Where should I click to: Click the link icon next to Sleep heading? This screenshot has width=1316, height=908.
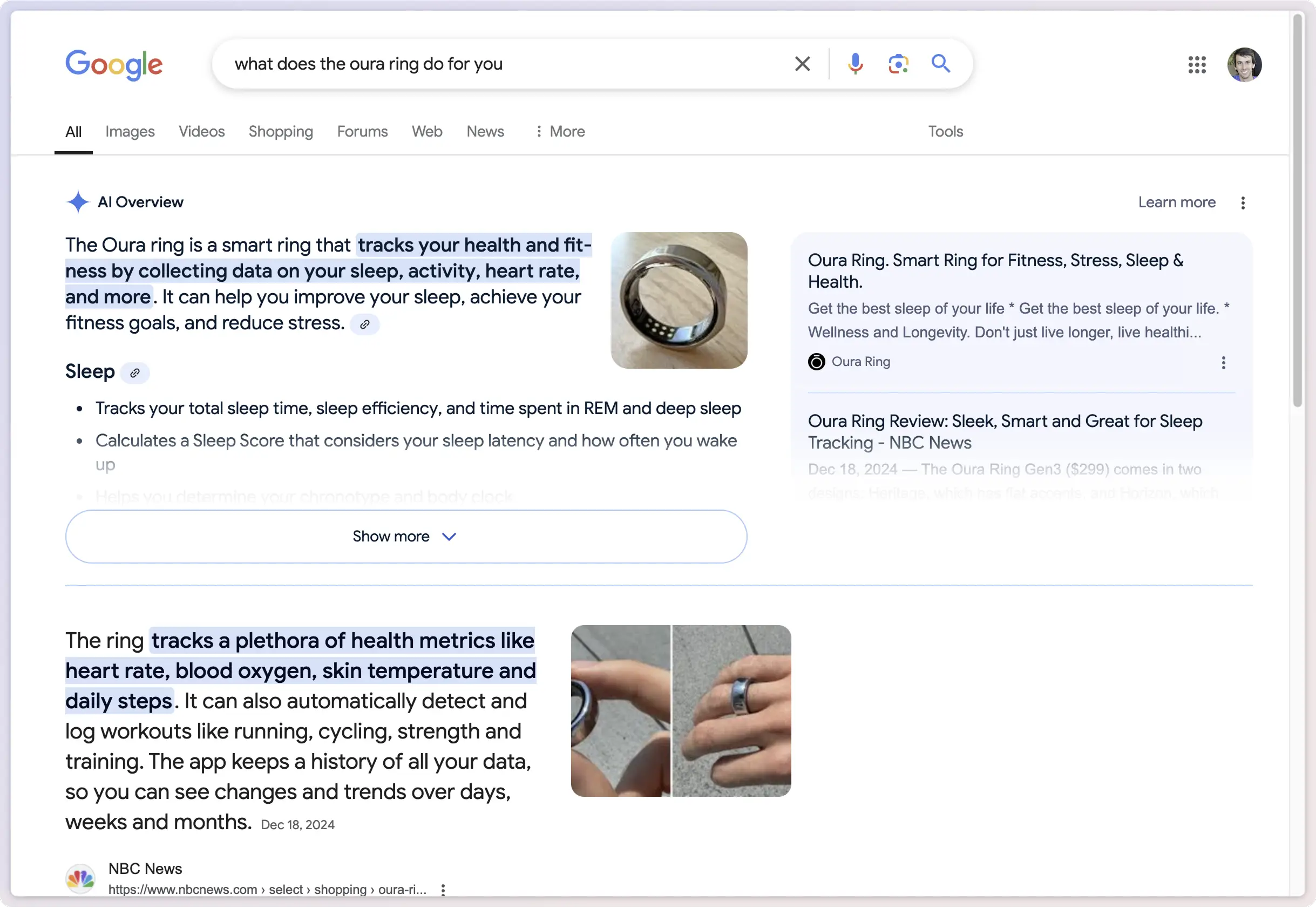click(135, 373)
